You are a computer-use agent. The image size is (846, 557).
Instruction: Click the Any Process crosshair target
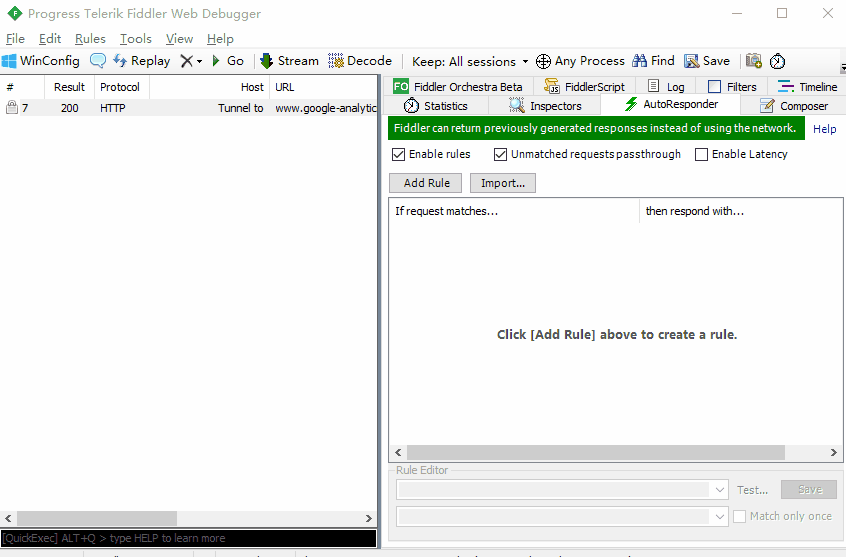(580, 61)
